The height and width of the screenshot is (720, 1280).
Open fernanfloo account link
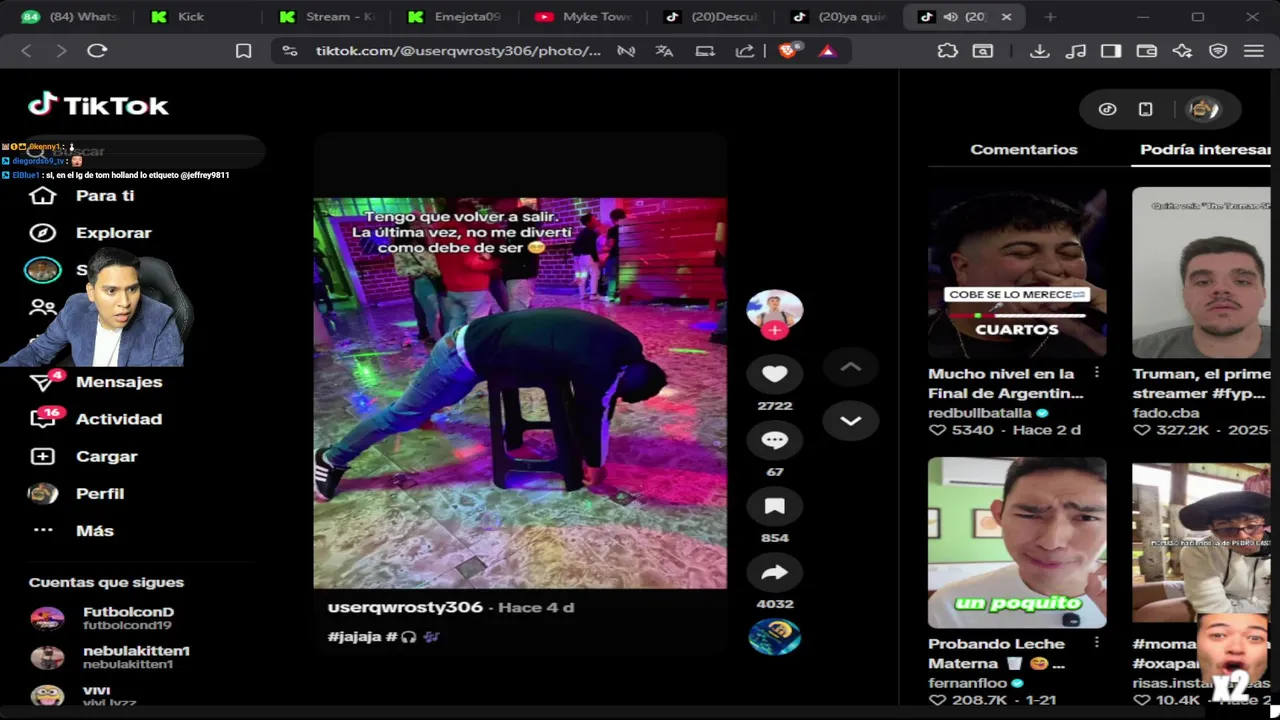(x=970, y=682)
